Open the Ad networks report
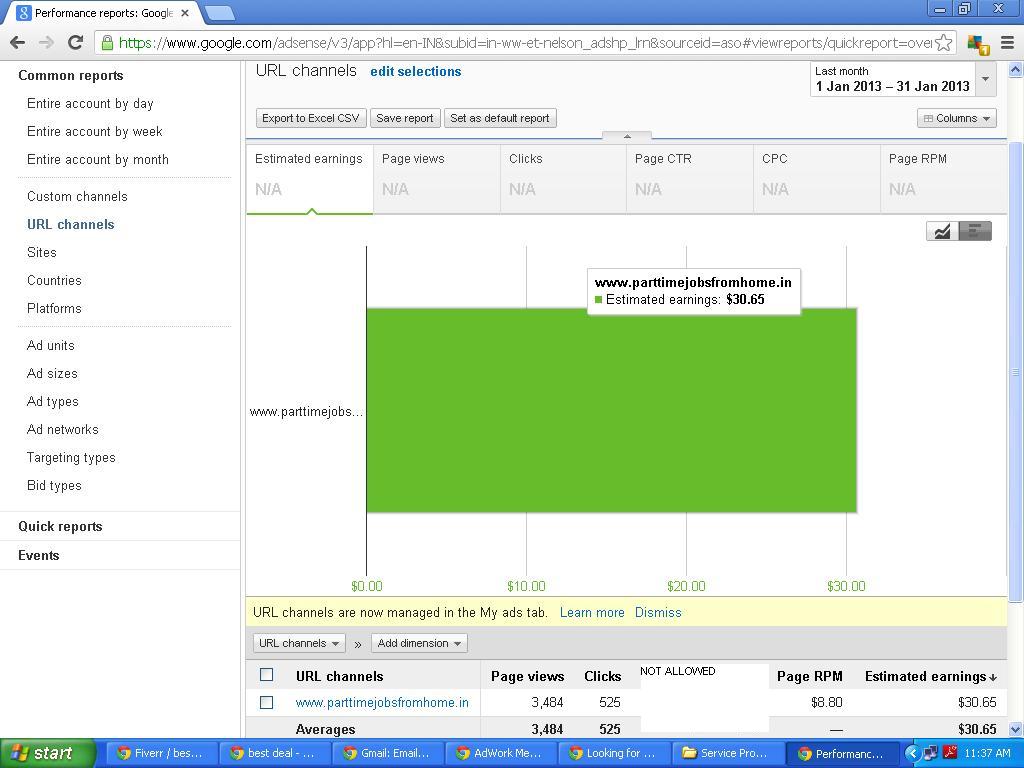Viewport: 1024px width, 768px height. pyautogui.click(x=63, y=430)
